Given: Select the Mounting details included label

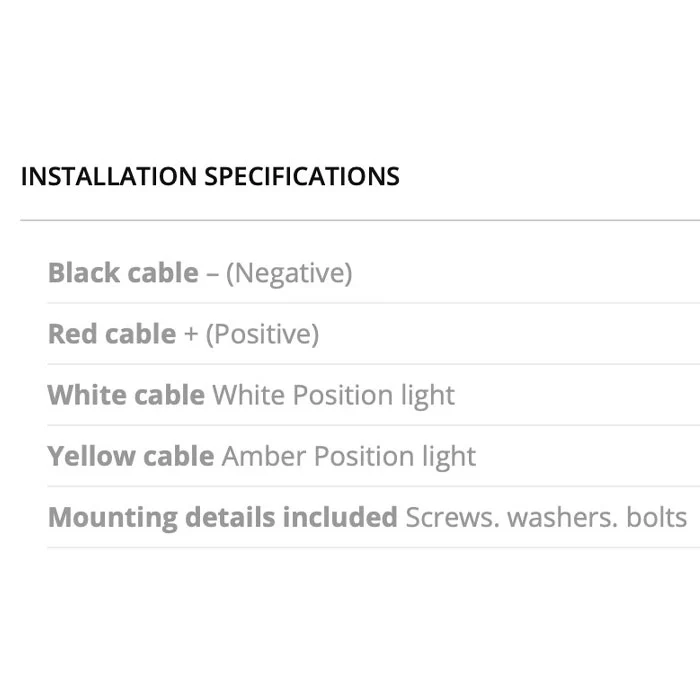Looking at the screenshot, I should (223, 518).
